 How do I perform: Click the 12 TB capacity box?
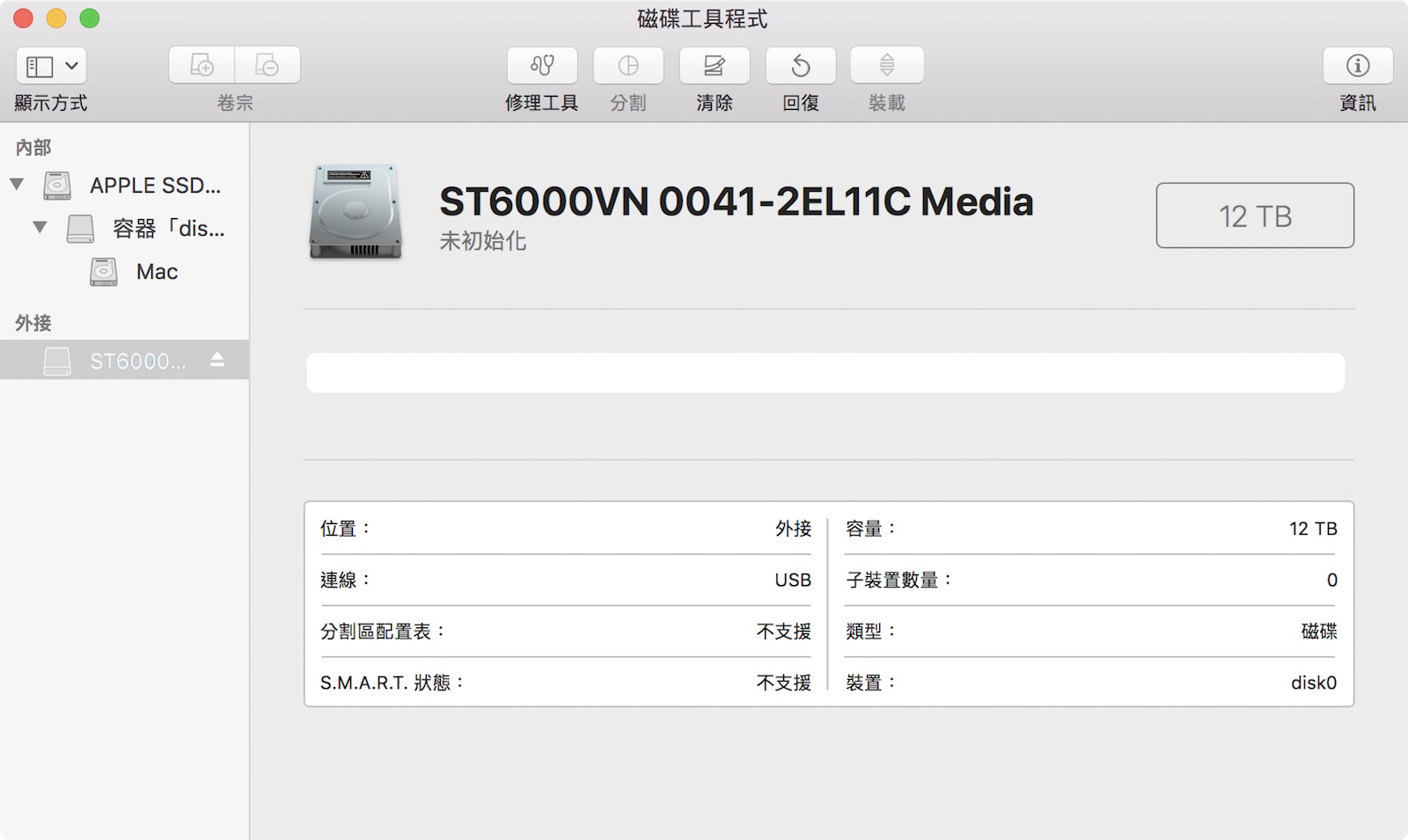pyautogui.click(x=1254, y=215)
